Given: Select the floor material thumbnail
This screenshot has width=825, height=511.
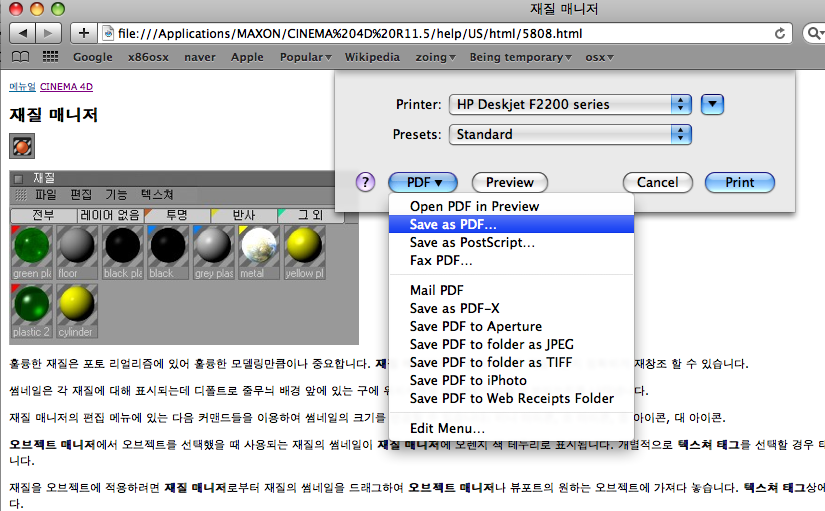Looking at the screenshot, I should click(77, 252).
